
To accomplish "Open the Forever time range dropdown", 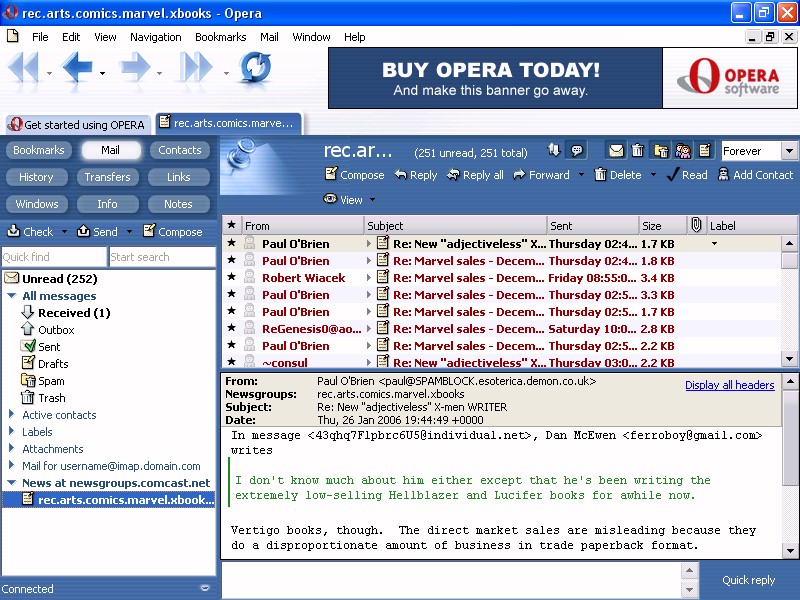I will pos(789,151).
